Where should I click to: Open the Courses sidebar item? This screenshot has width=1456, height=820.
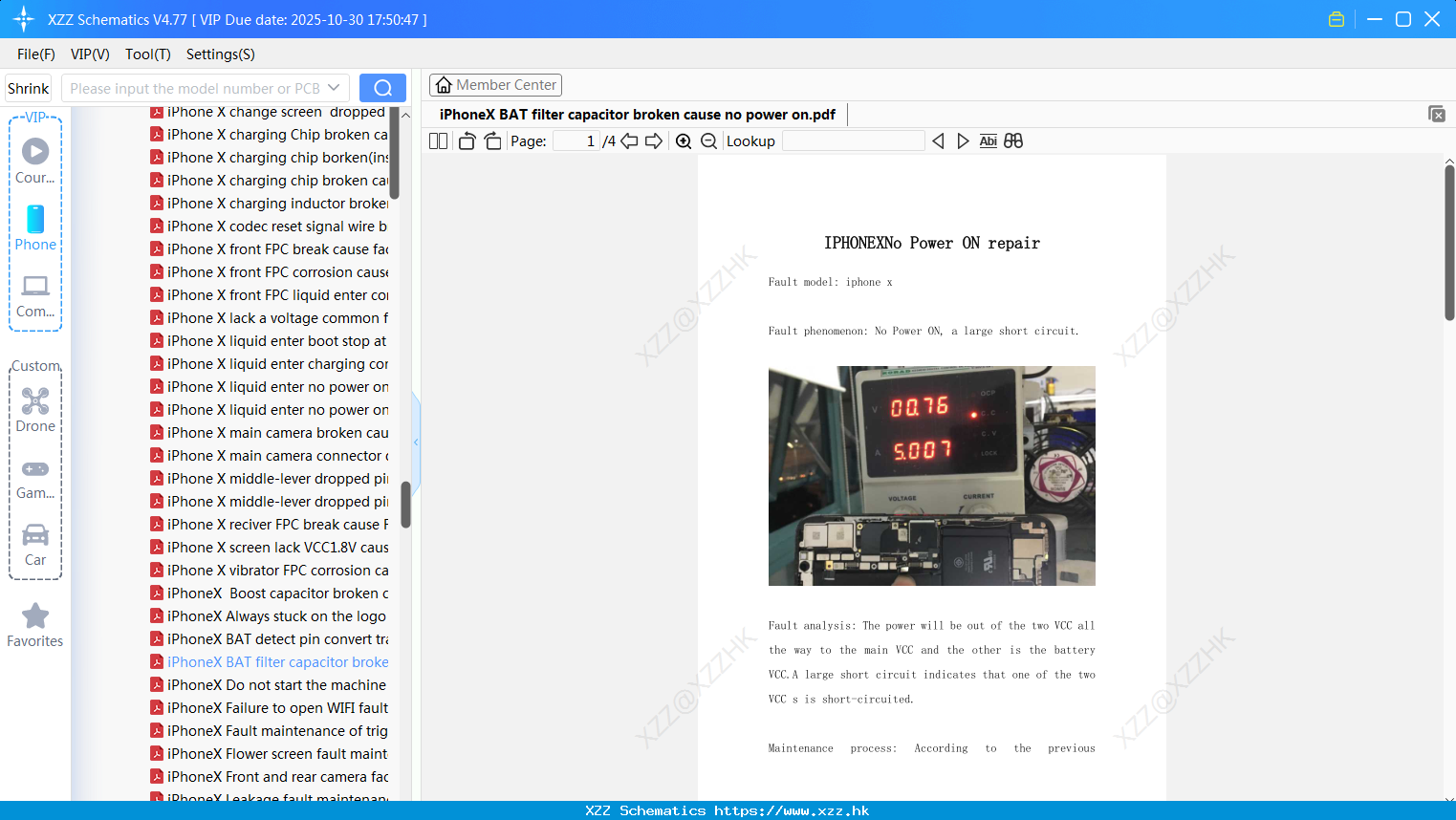pyautogui.click(x=35, y=161)
